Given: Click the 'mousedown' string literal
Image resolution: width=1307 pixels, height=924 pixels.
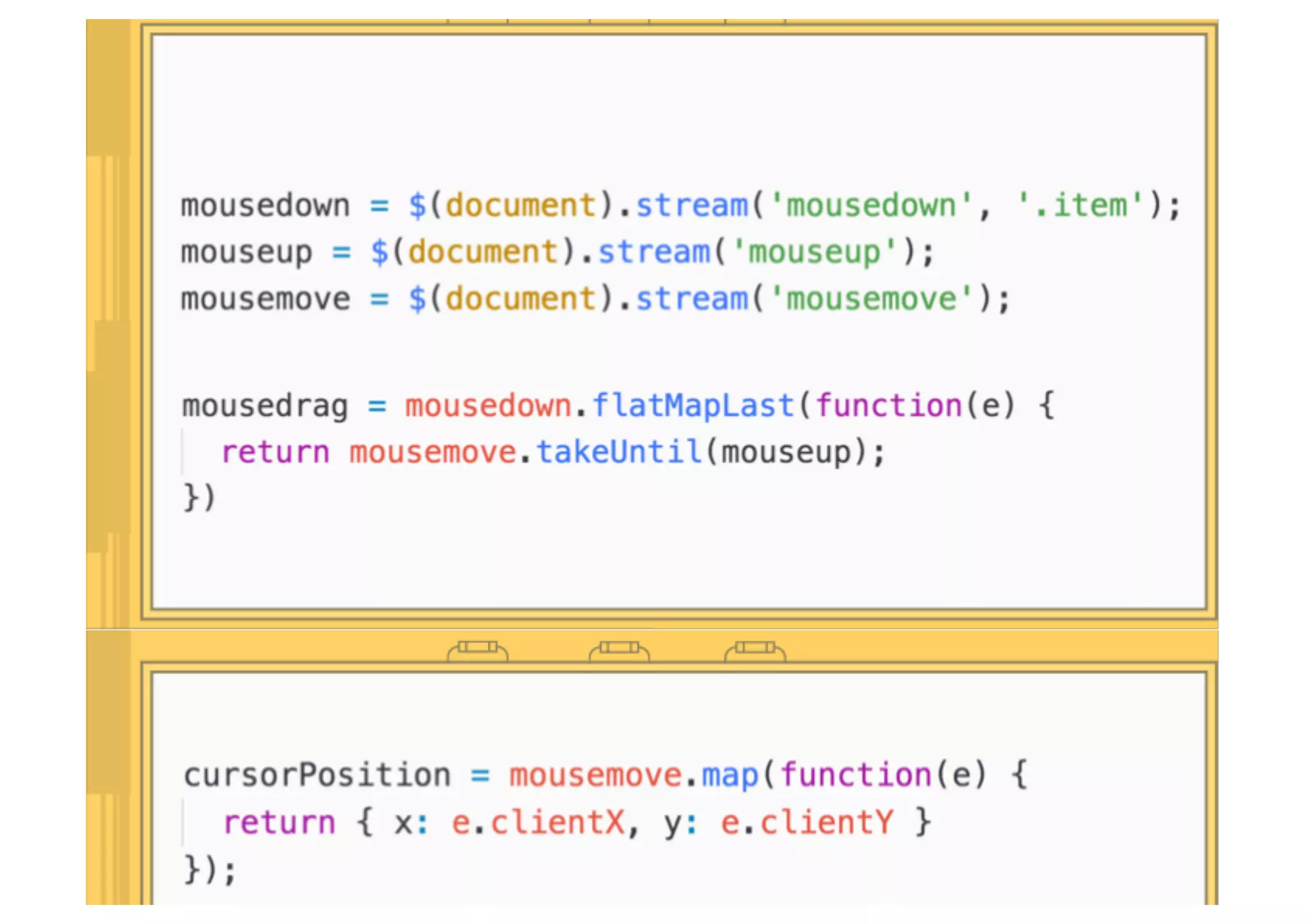Looking at the screenshot, I should coord(871,206).
